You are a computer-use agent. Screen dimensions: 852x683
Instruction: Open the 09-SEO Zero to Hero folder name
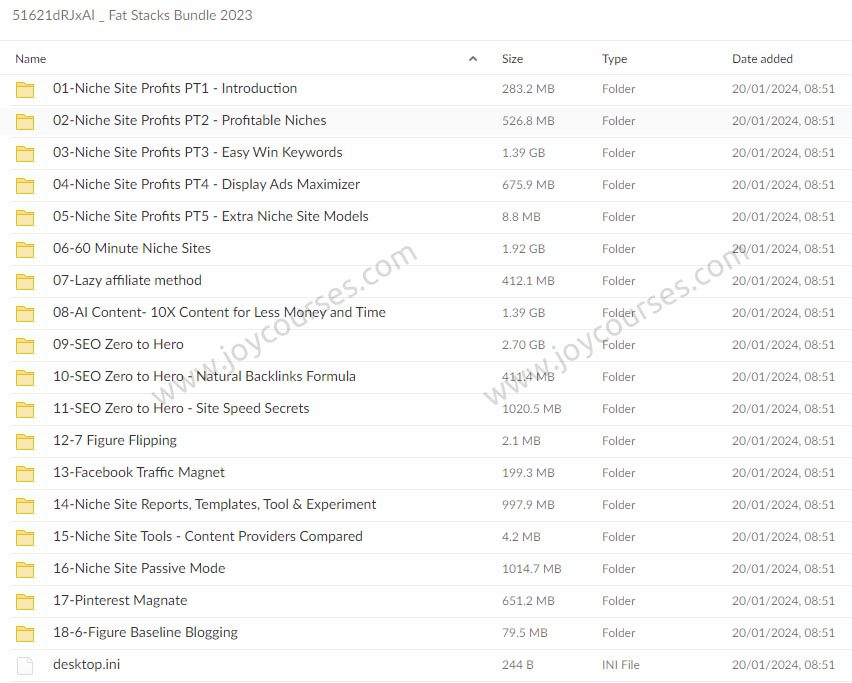118,344
